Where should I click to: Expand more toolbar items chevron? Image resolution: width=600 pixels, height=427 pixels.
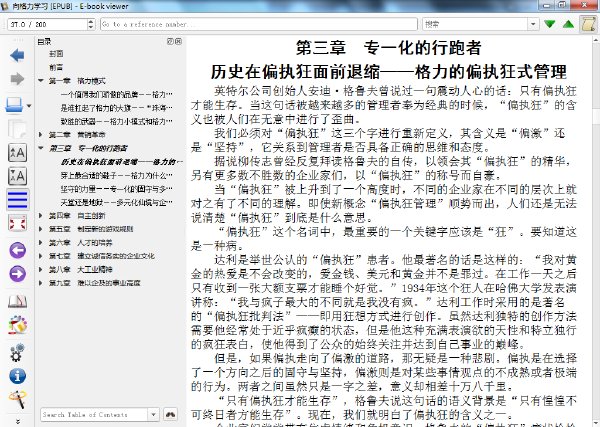click(x=18, y=421)
